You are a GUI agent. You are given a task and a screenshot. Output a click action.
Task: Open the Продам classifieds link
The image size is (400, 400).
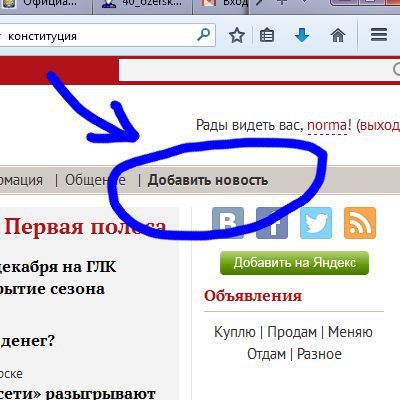[292, 332]
